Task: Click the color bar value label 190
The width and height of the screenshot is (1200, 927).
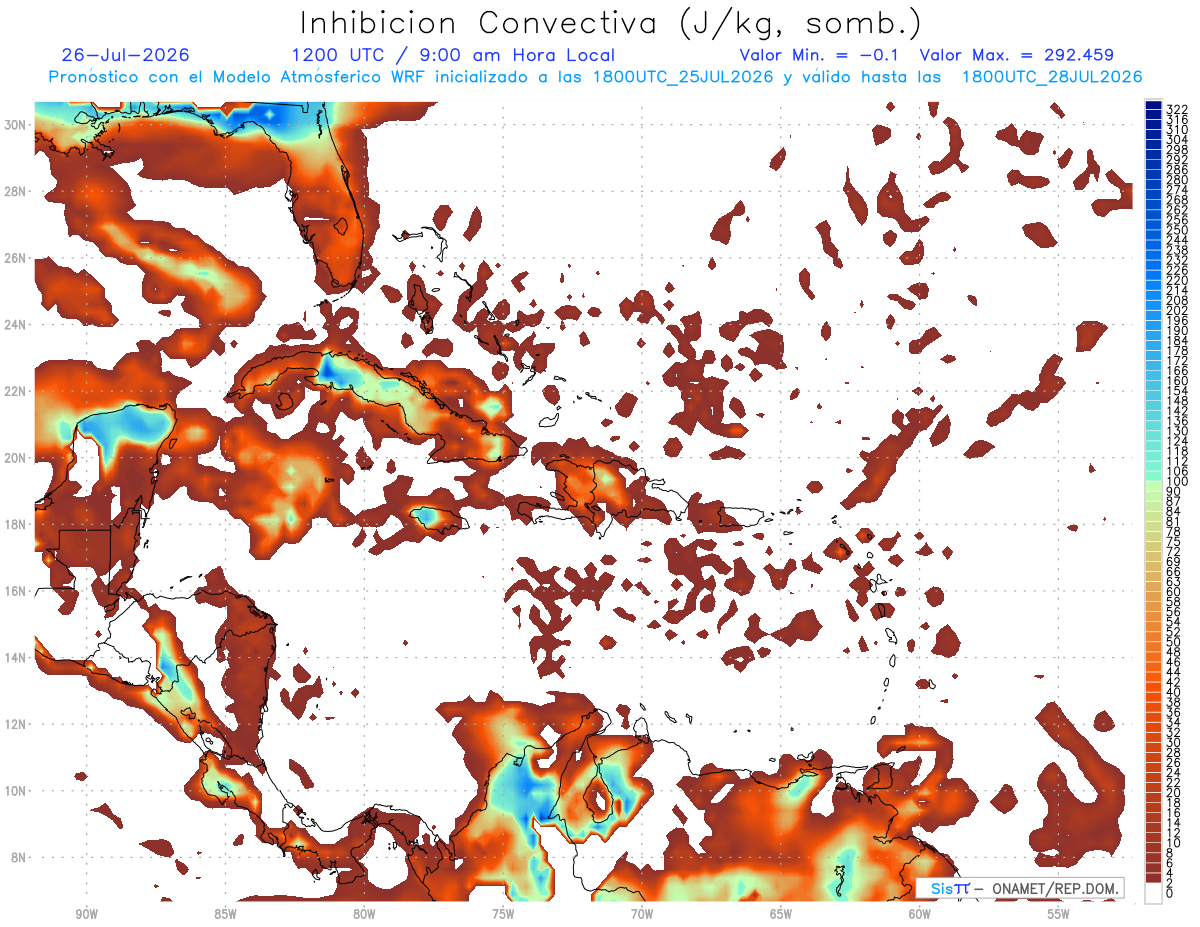Action: pos(1177,331)
